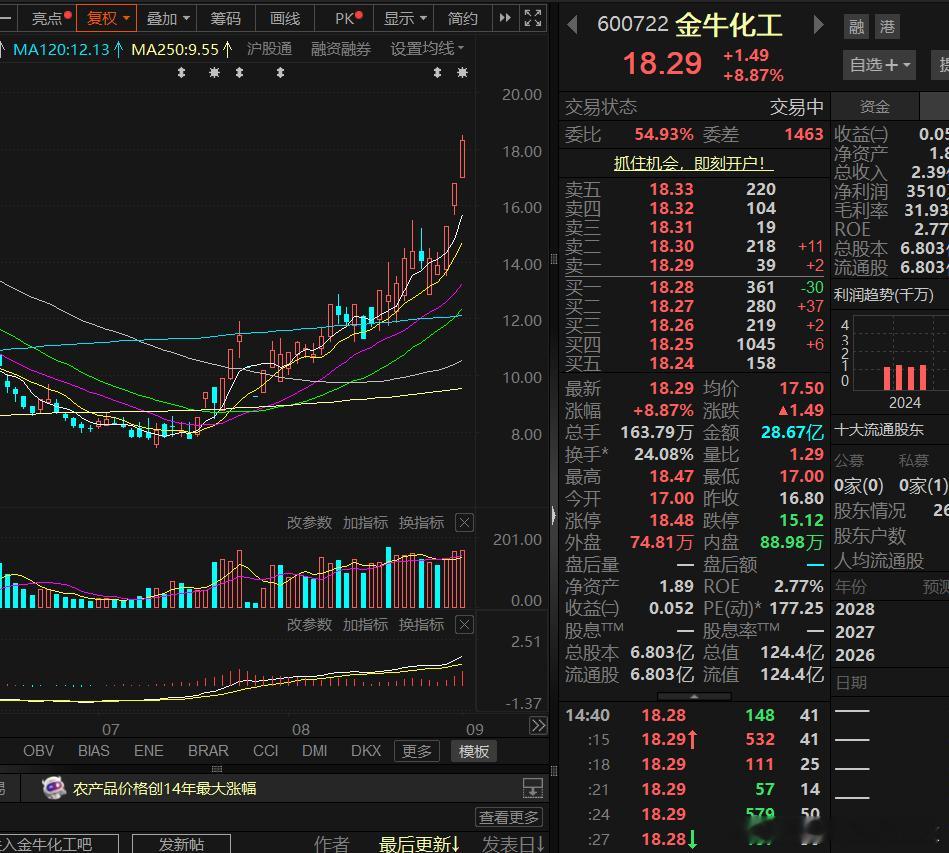
Task: Click 加指标 on the MACD indicator
Action: pyautogui.click(x=365, y=624)
